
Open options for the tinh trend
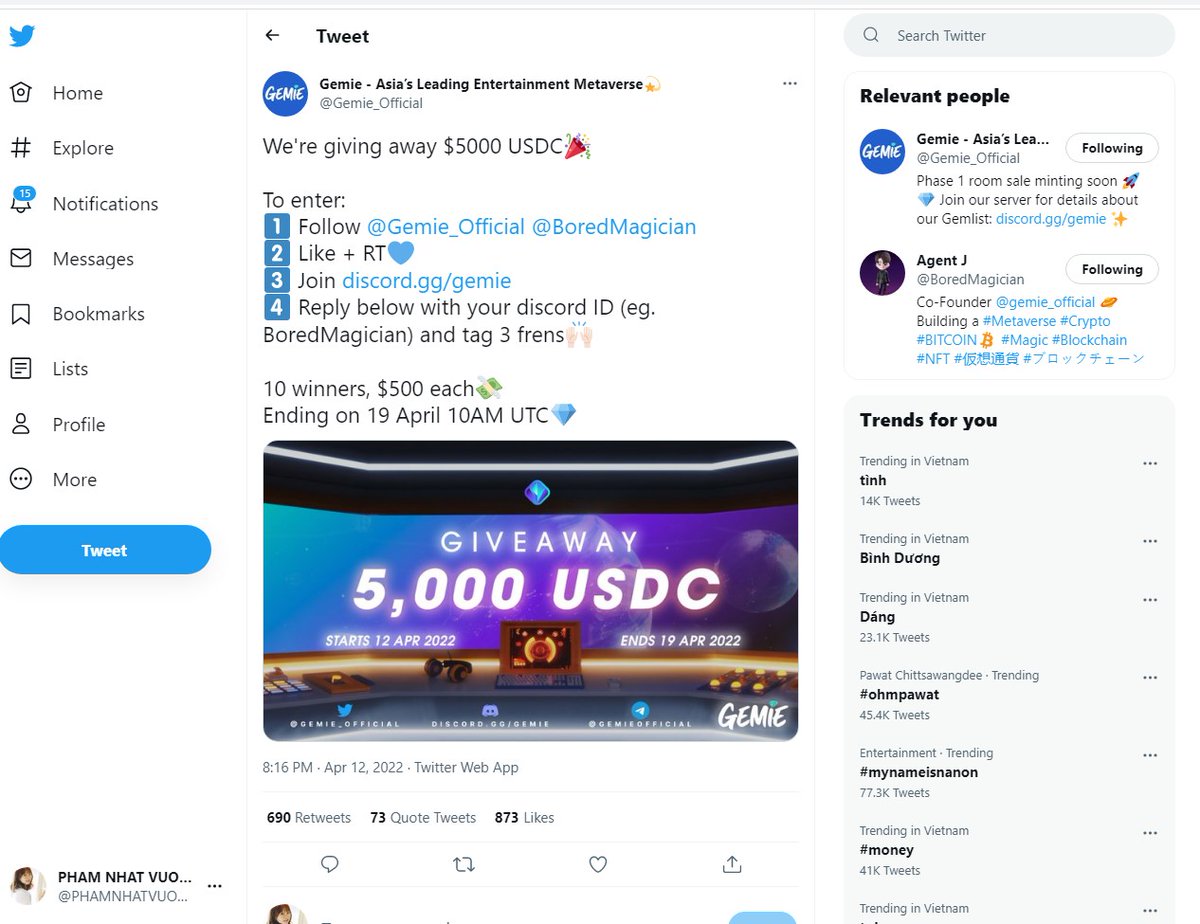pos(1150,463)
